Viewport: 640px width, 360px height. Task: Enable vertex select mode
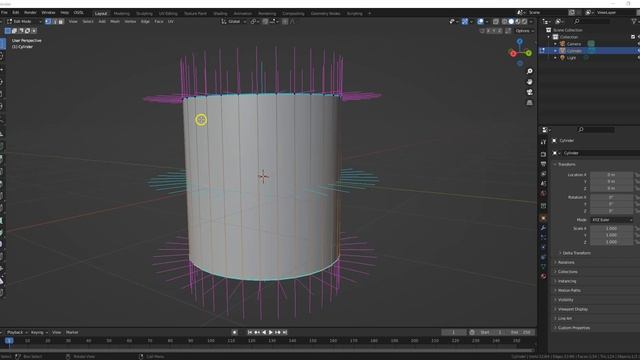tap(48, 21)
